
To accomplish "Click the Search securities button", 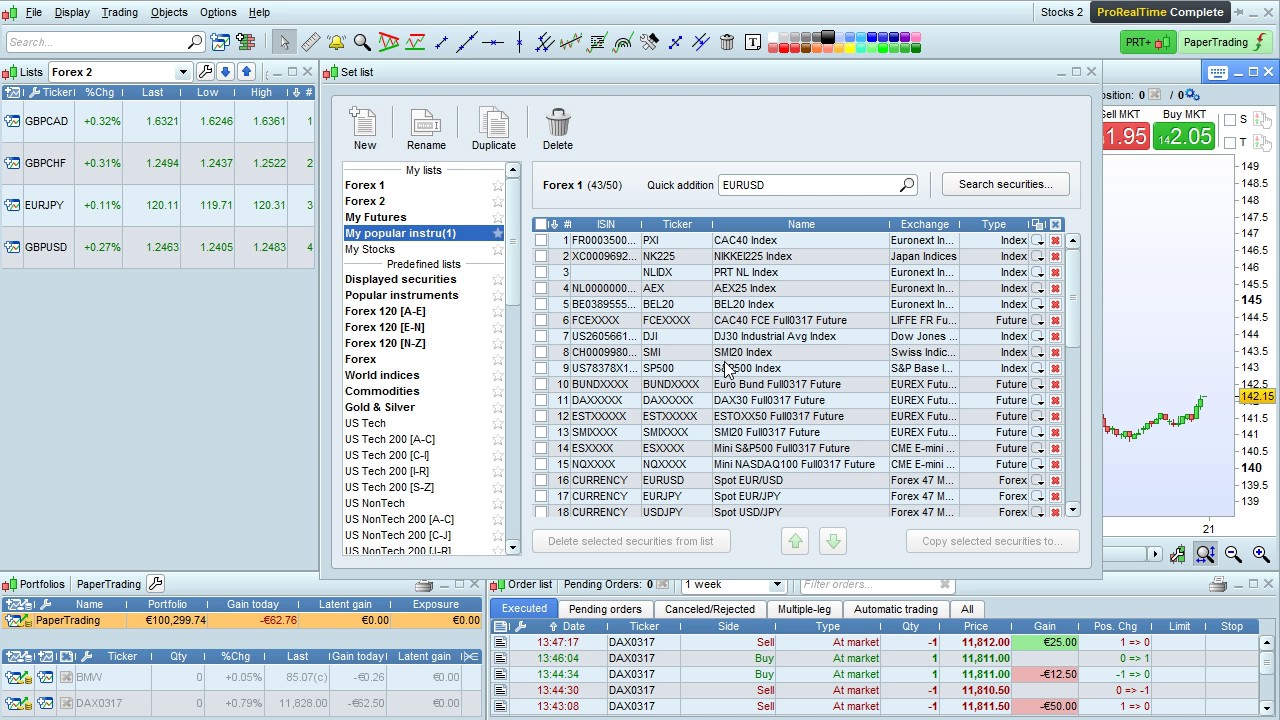I will coord(1004,184).
